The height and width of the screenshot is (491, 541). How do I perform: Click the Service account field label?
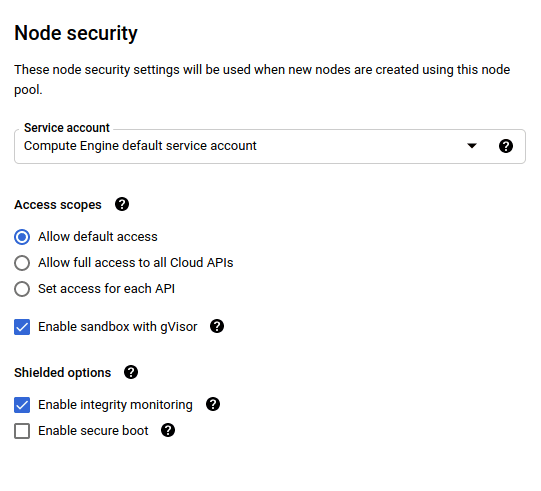pos(67,128)
